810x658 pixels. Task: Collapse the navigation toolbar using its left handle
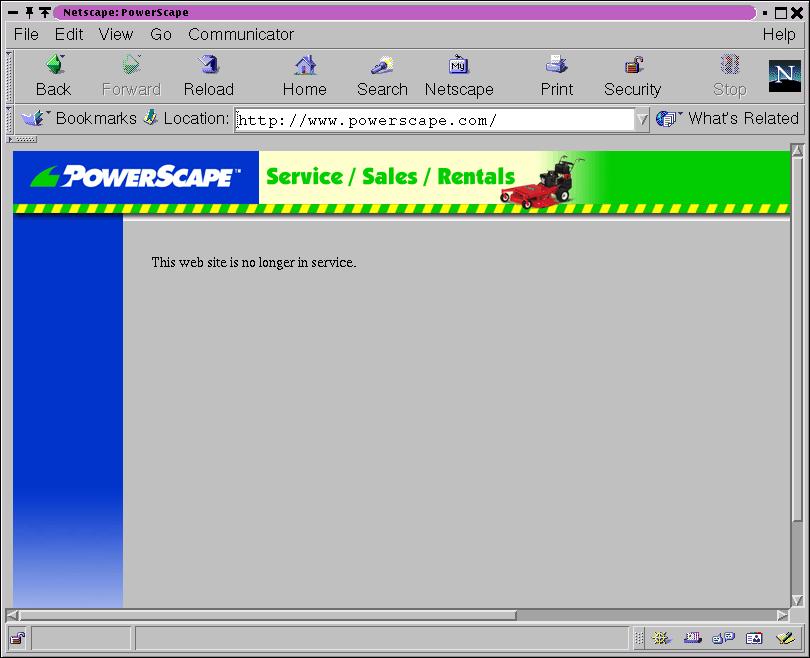(x=10, y=76)
